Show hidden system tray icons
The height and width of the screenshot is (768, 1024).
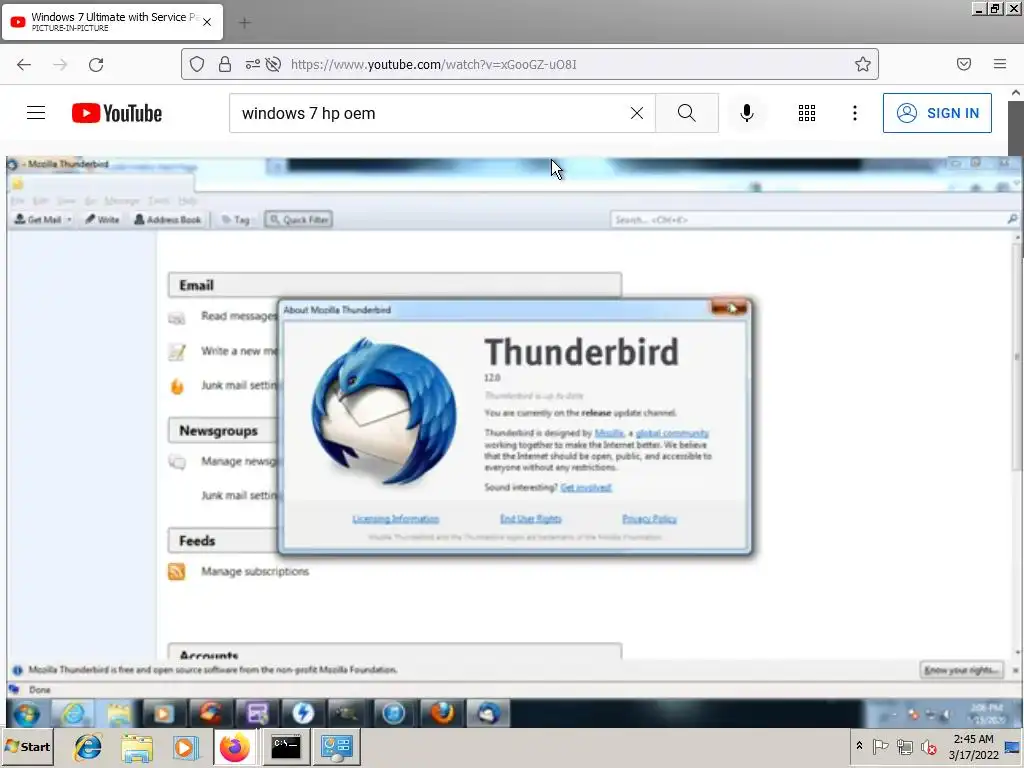click(x=859, y=746)
